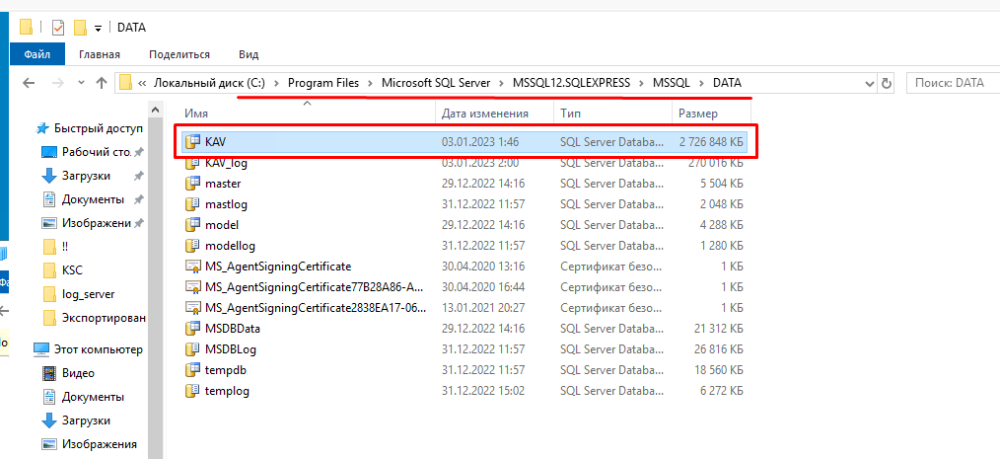Open recent locations dropdown arrow
1000x459 pixels.
click(x=81, y=83)
